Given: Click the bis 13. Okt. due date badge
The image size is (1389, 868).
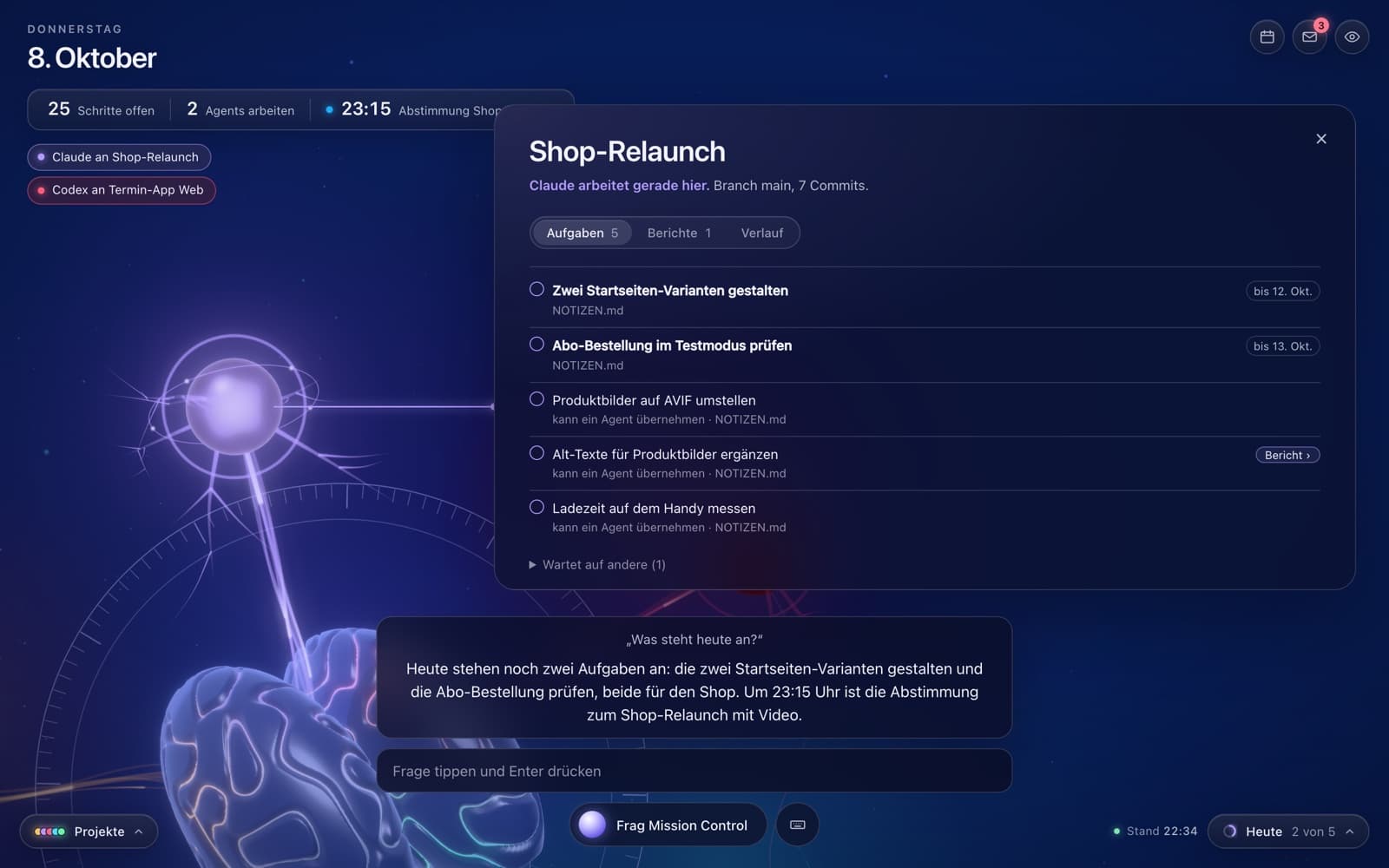Looking at the screenshot, I should pos(1282,346).
